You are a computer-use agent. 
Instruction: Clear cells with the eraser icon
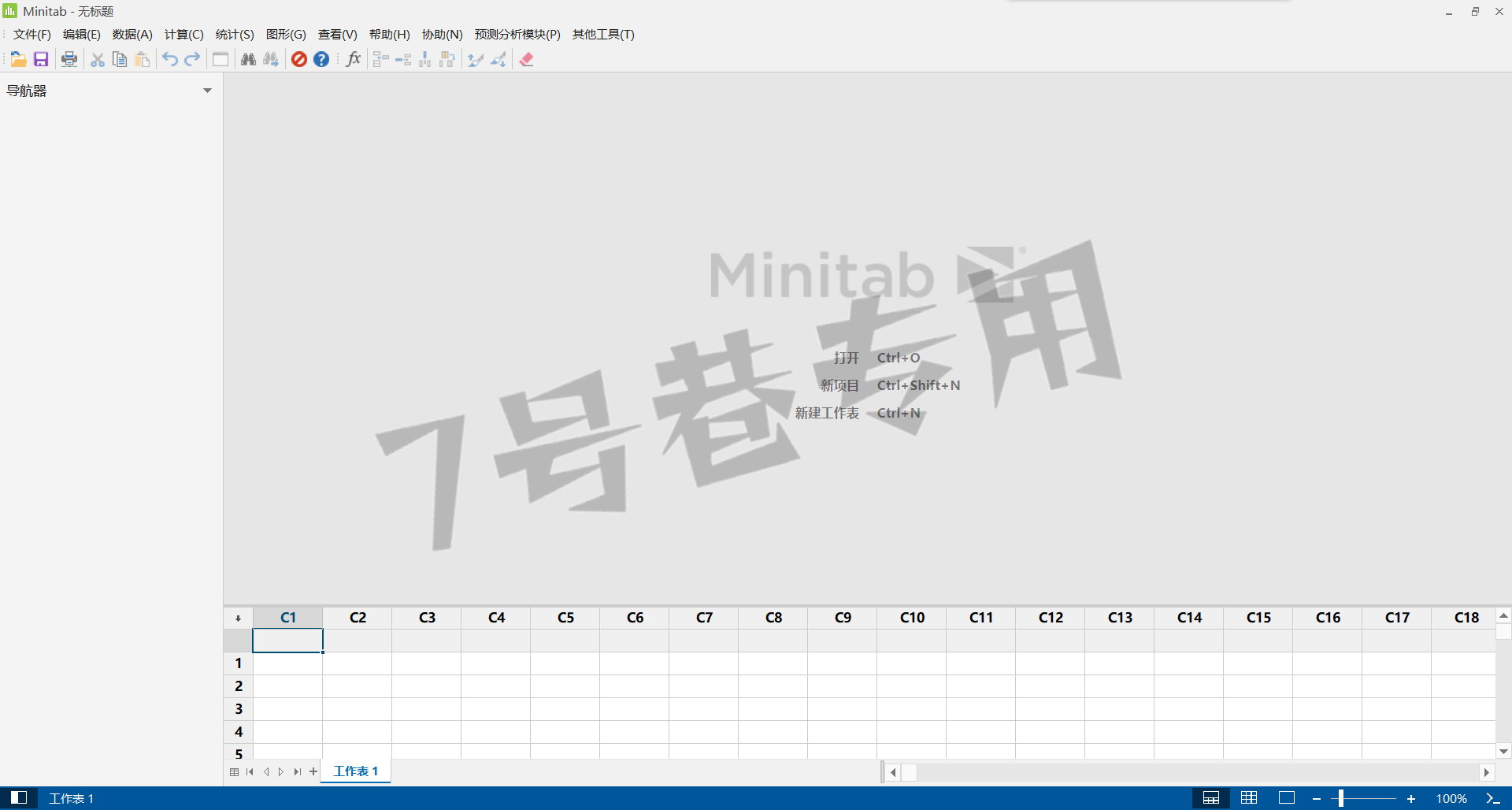click(x=527, y=59)
